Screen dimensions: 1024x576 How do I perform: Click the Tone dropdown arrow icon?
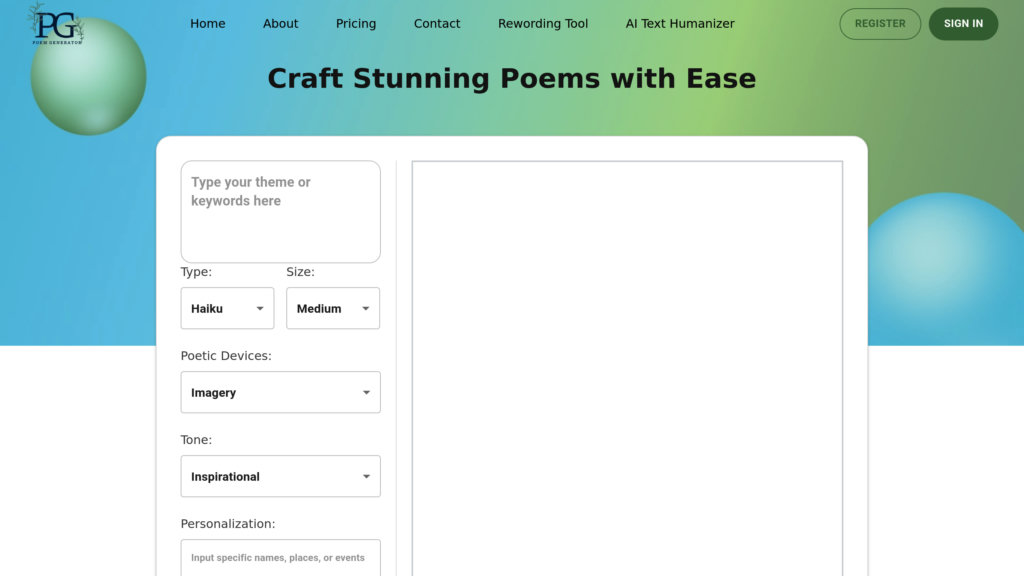tap(366, 477)
